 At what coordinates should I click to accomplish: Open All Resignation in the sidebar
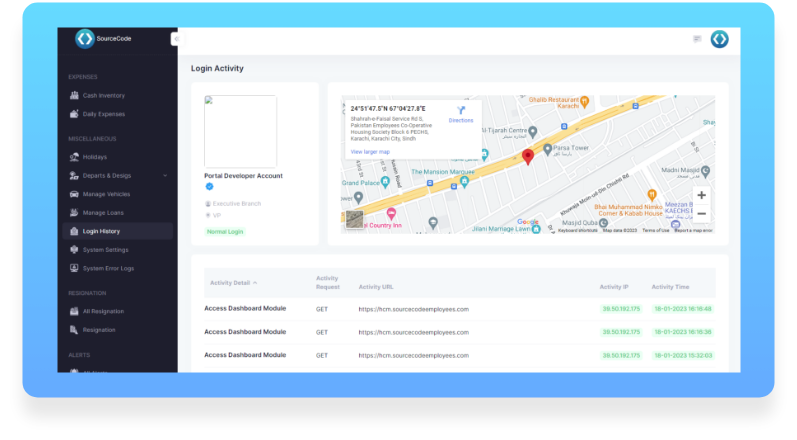(x=103, y=311)
